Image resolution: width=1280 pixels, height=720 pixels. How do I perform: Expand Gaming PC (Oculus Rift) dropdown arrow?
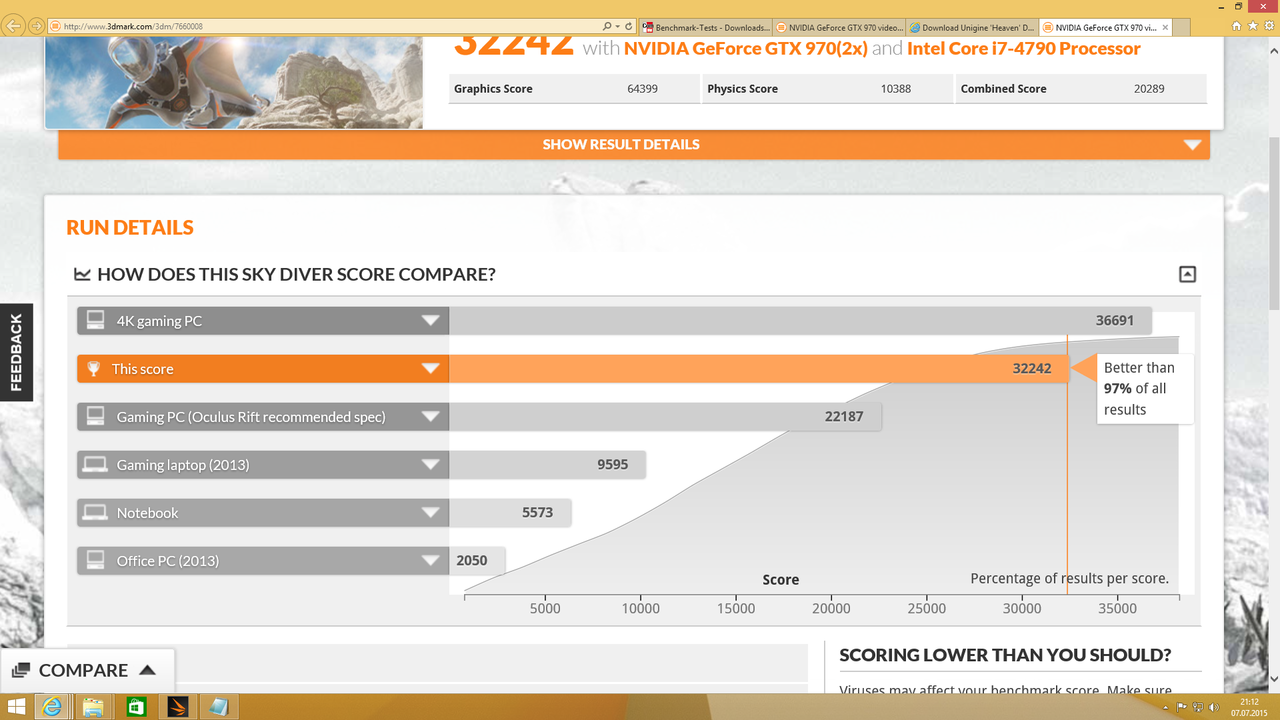point(431,417)
